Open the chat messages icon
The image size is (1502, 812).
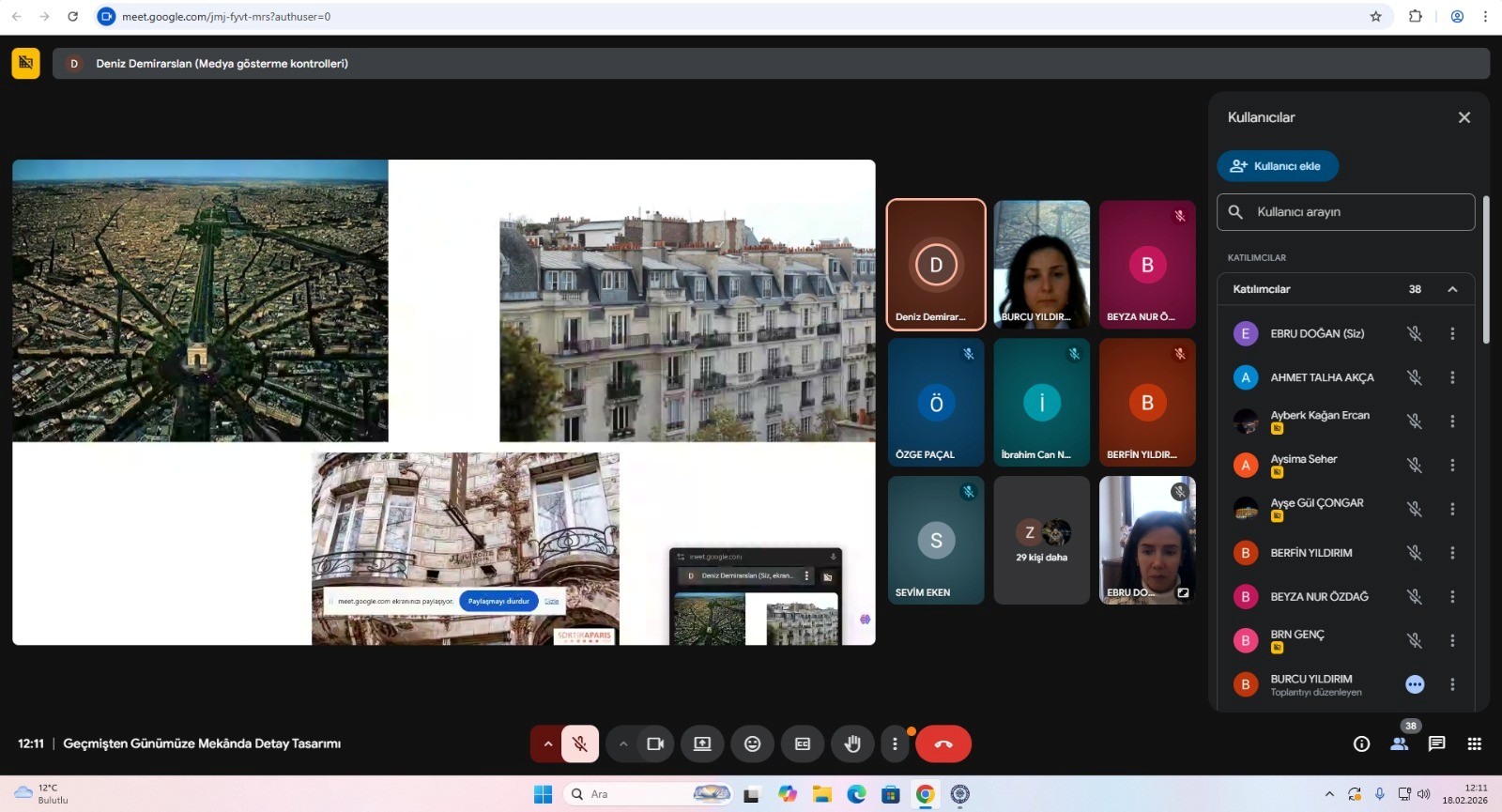click(1436, 743)
